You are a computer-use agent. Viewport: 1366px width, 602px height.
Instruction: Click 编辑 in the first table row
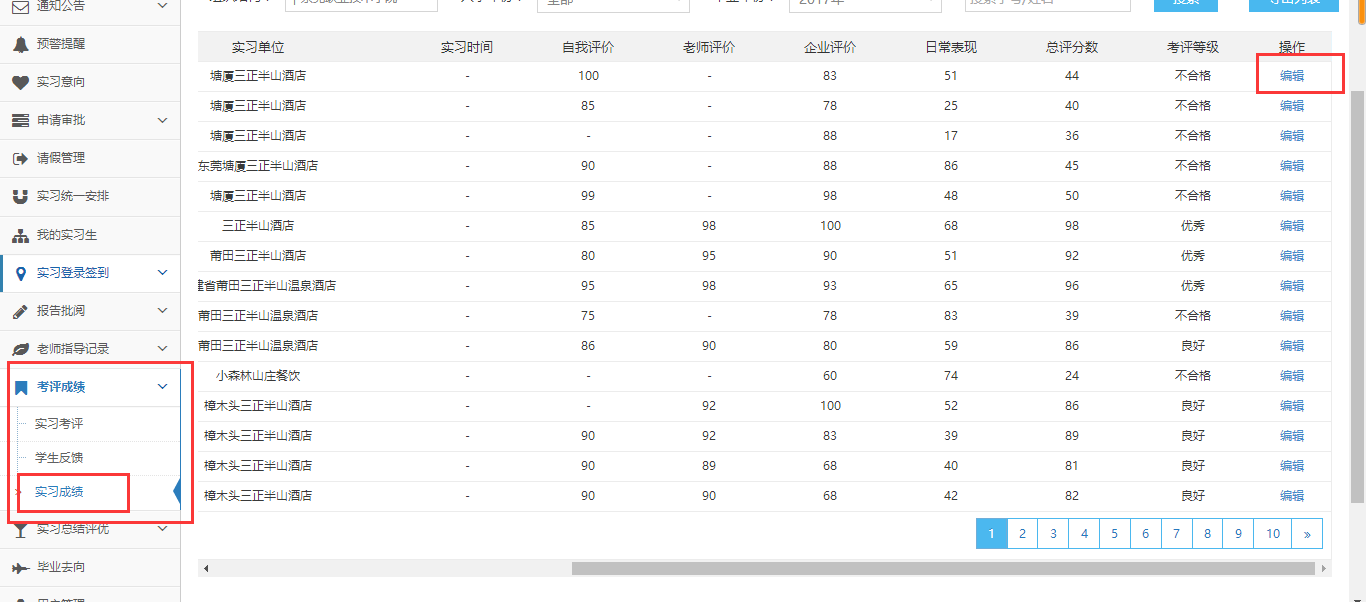(1292, 76)
